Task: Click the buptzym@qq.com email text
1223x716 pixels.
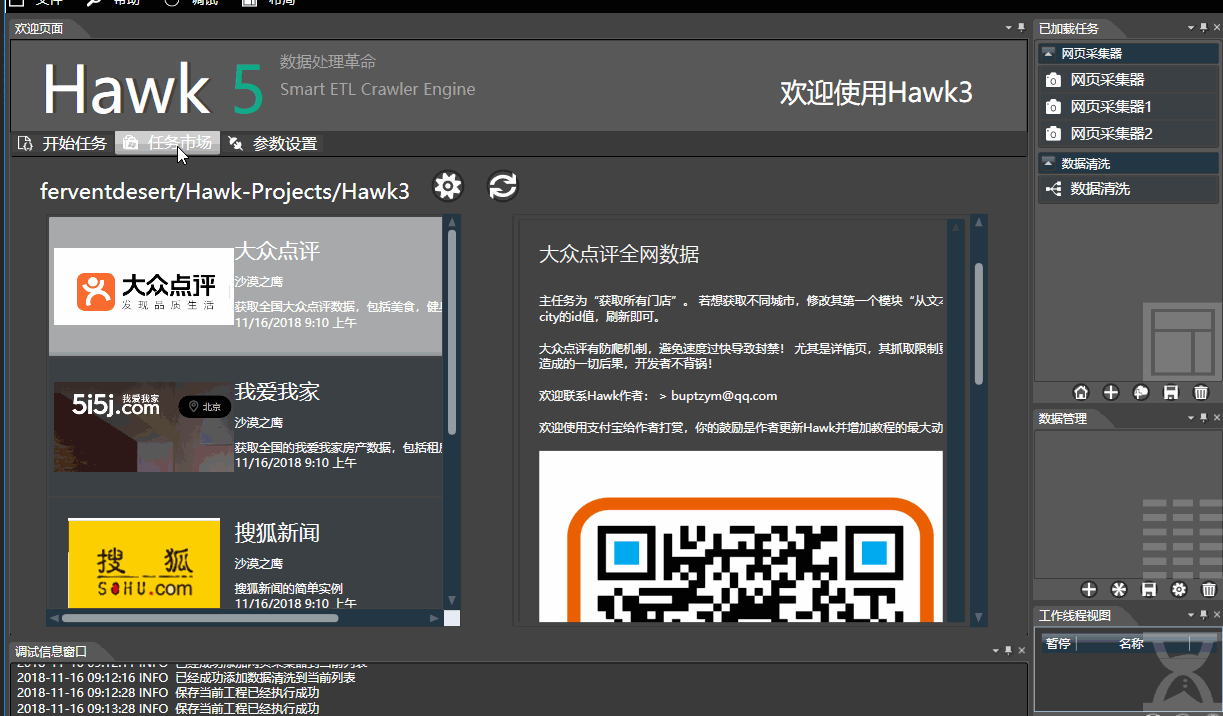Action: 725,396
